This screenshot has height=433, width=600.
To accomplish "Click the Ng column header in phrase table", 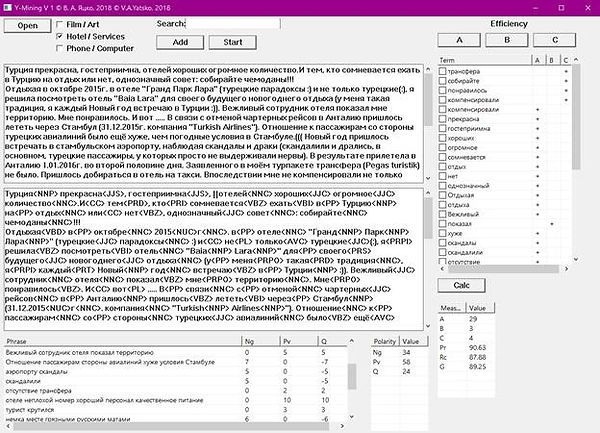I will [261, 341].
